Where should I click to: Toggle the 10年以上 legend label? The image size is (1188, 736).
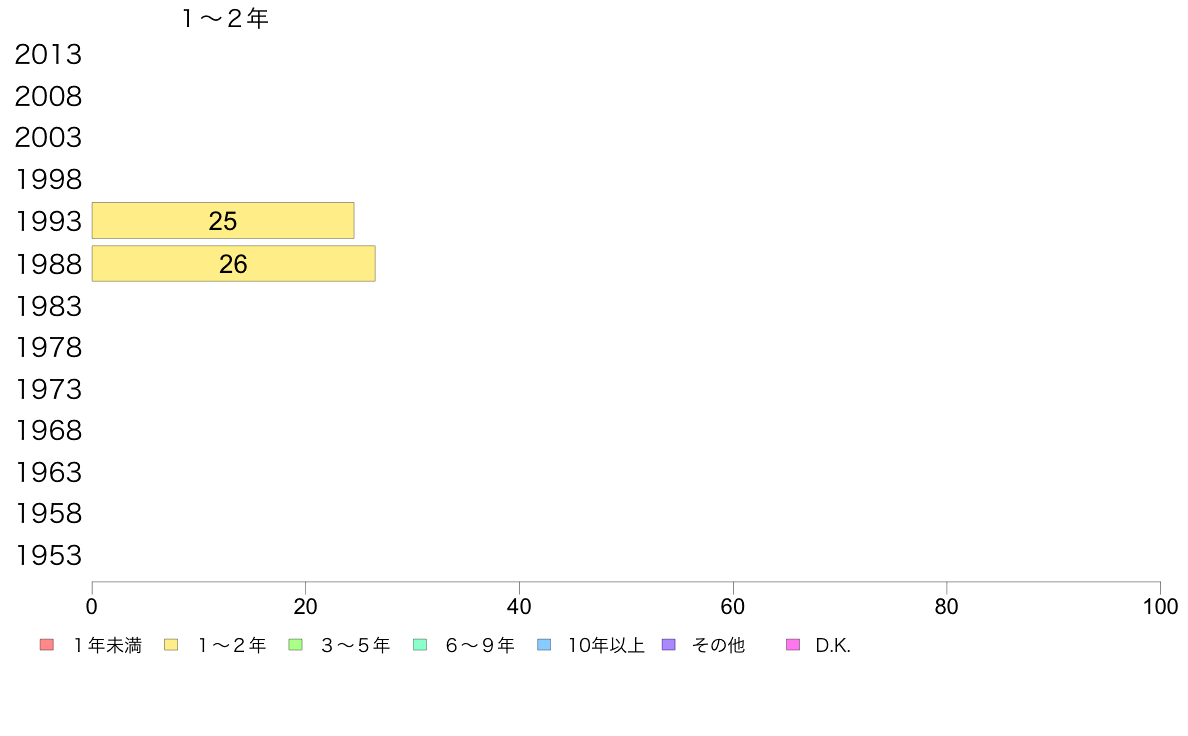(606, 646)
